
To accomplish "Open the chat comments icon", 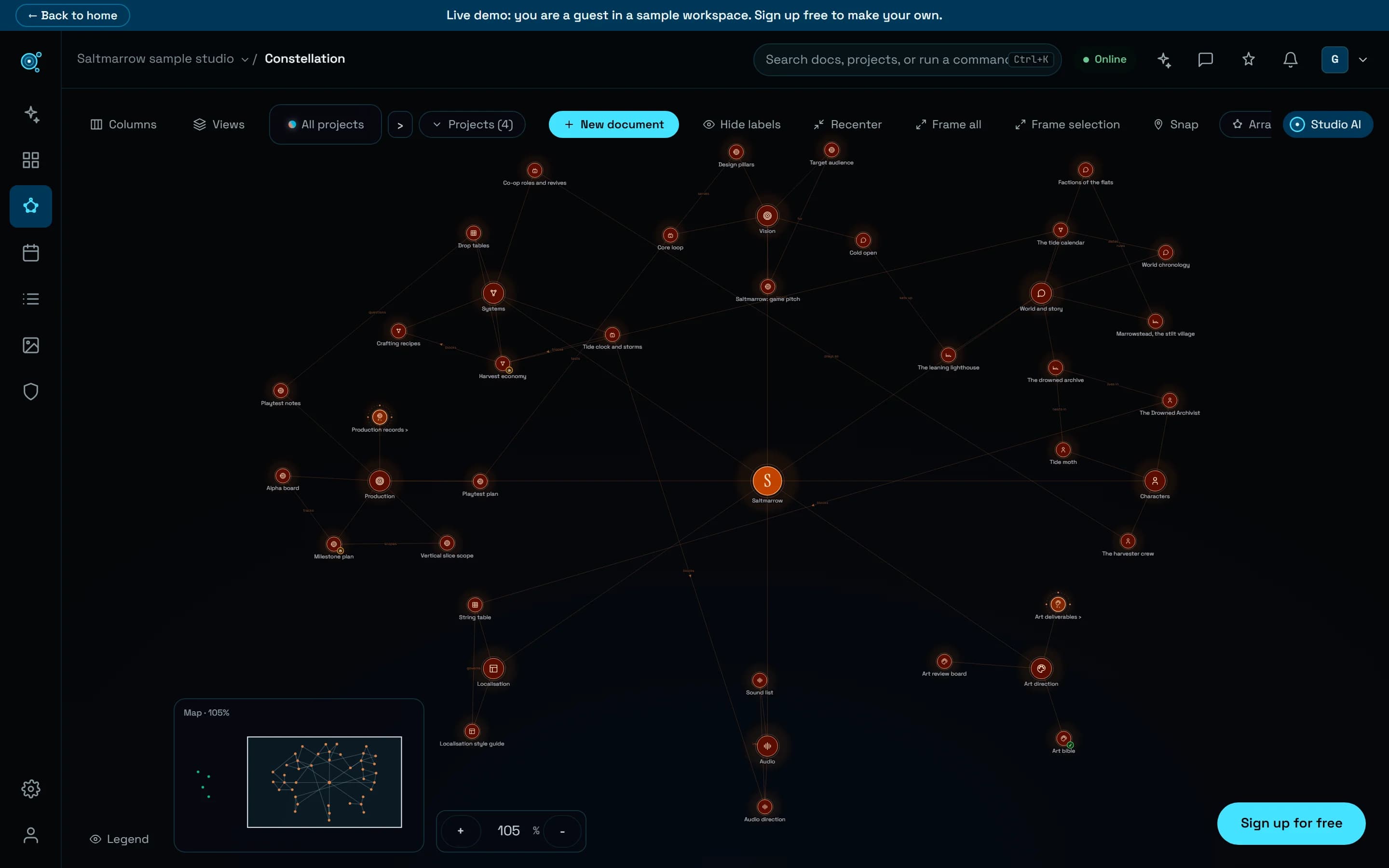I will coord(1205,60).
